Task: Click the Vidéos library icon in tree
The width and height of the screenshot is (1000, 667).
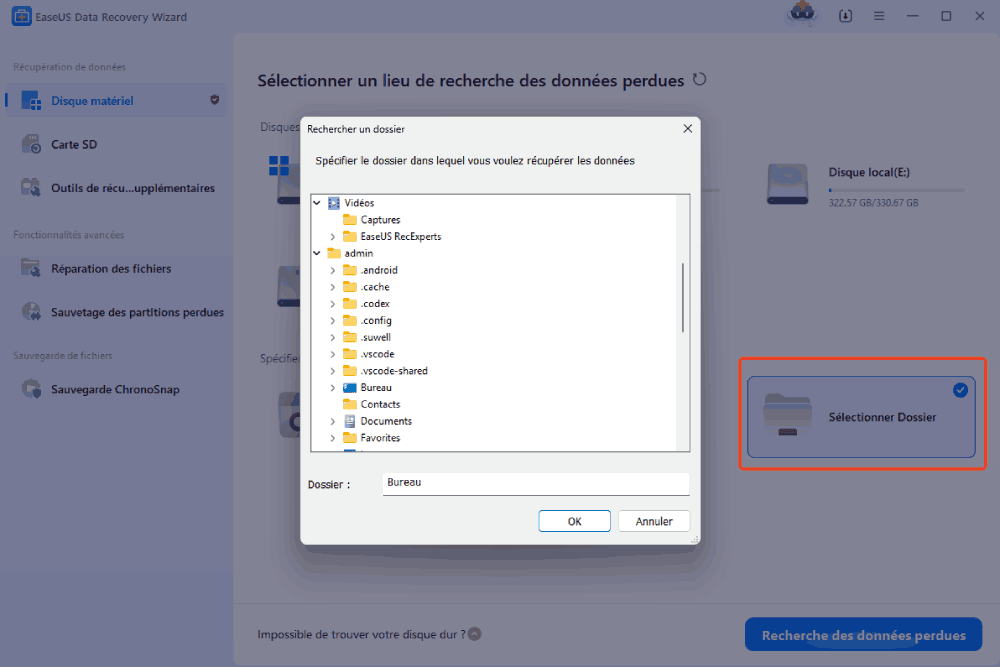Action: (x=334, y=203)
